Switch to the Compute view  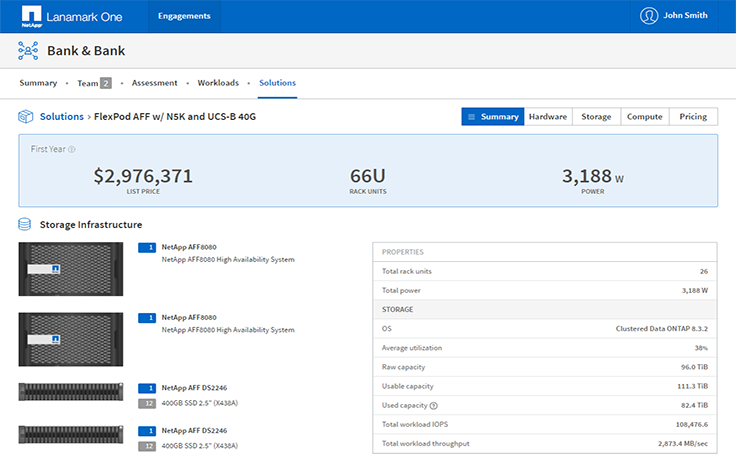point(644,117)
